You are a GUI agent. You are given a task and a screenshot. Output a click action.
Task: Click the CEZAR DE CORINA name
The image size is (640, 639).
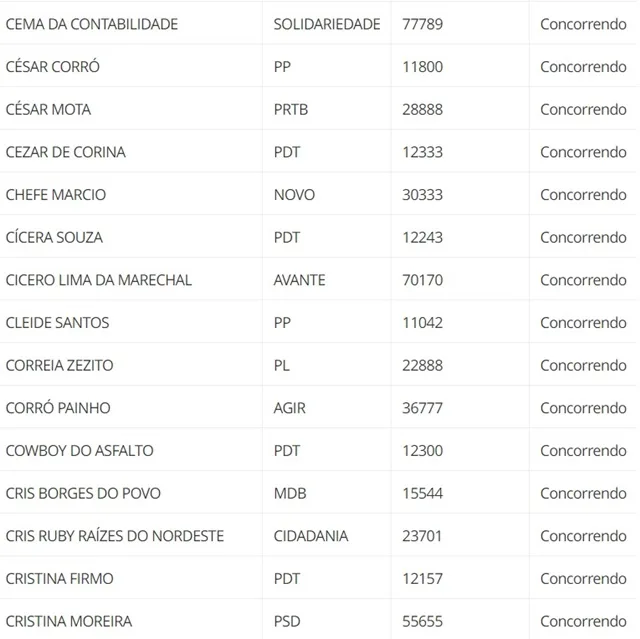(66, 152)
